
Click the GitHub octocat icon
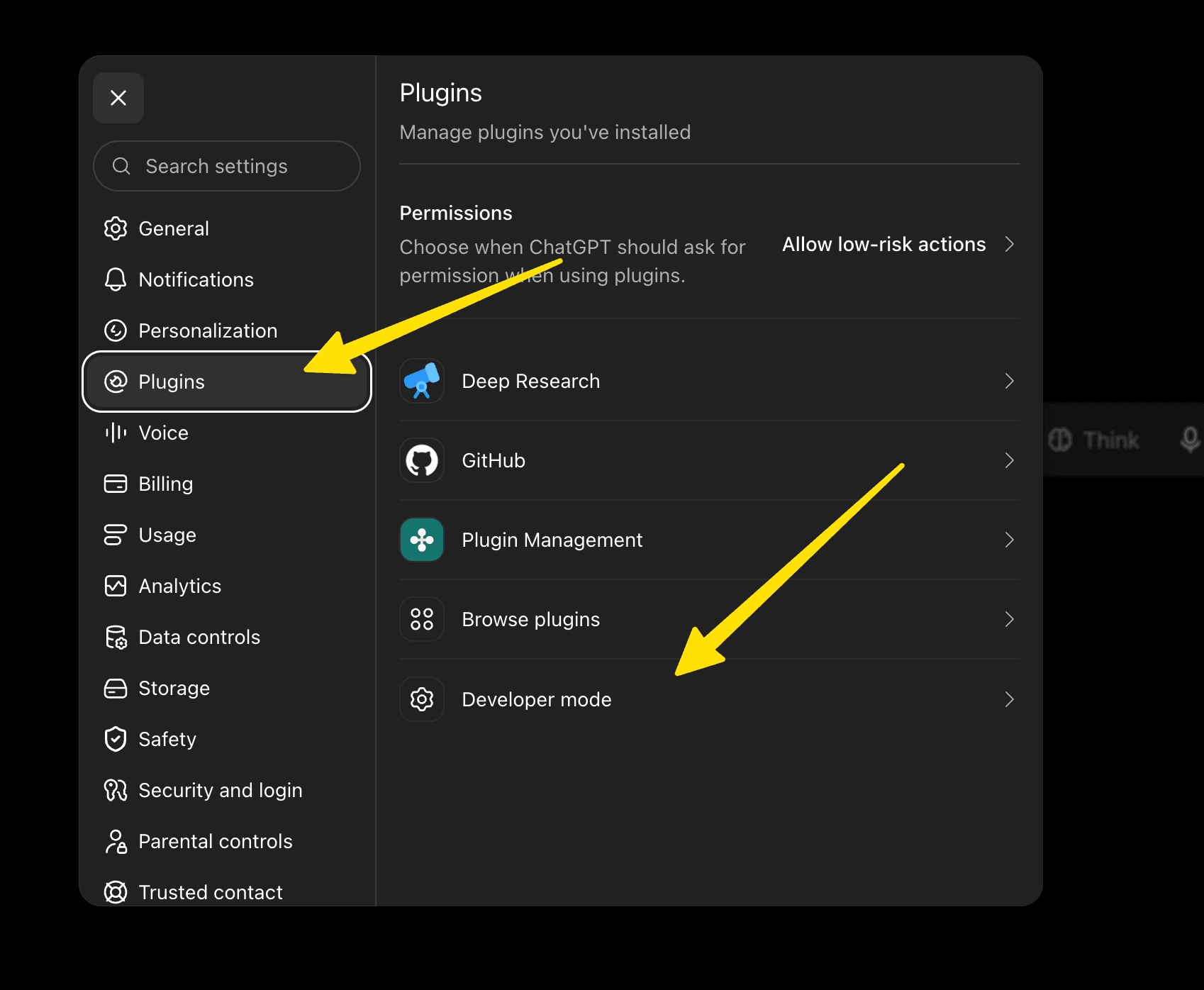422,460
